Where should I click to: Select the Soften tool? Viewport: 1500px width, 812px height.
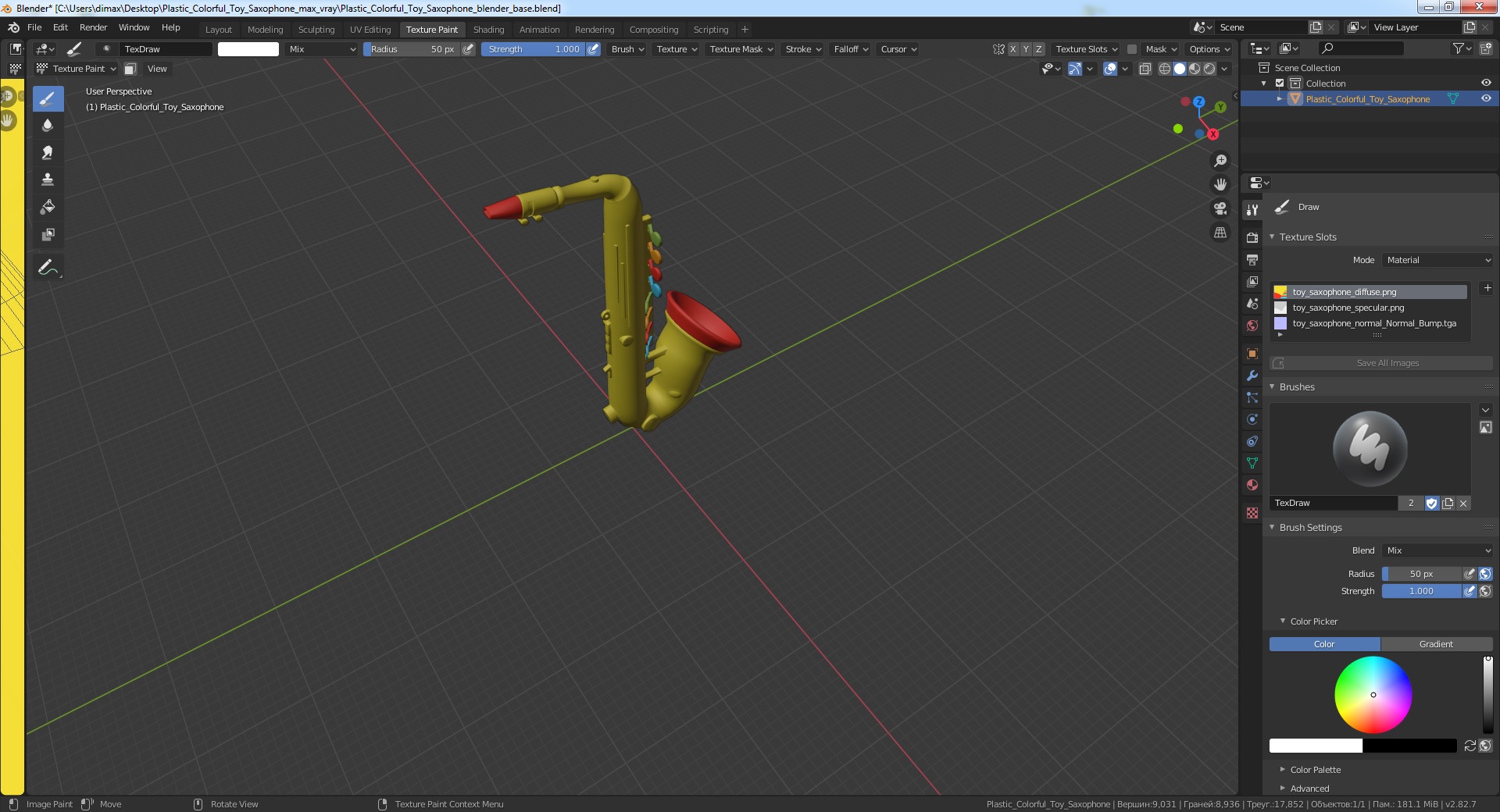pos(48,126)
